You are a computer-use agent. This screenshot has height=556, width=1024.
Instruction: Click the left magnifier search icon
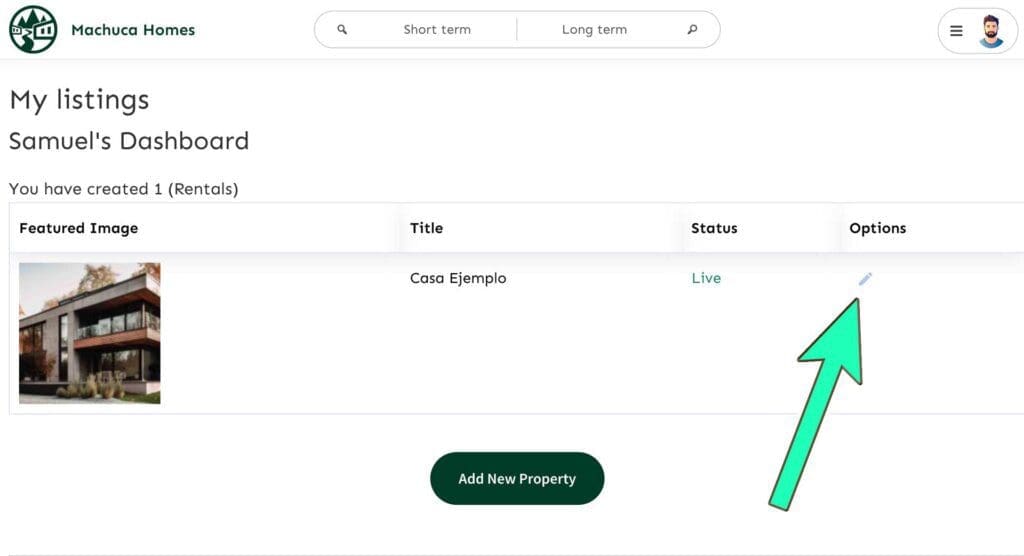pos(342,29)
